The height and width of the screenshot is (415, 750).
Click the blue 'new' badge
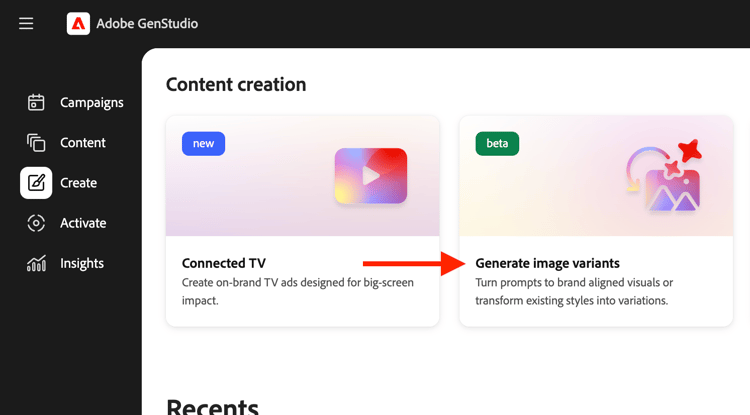coord(203,143)
